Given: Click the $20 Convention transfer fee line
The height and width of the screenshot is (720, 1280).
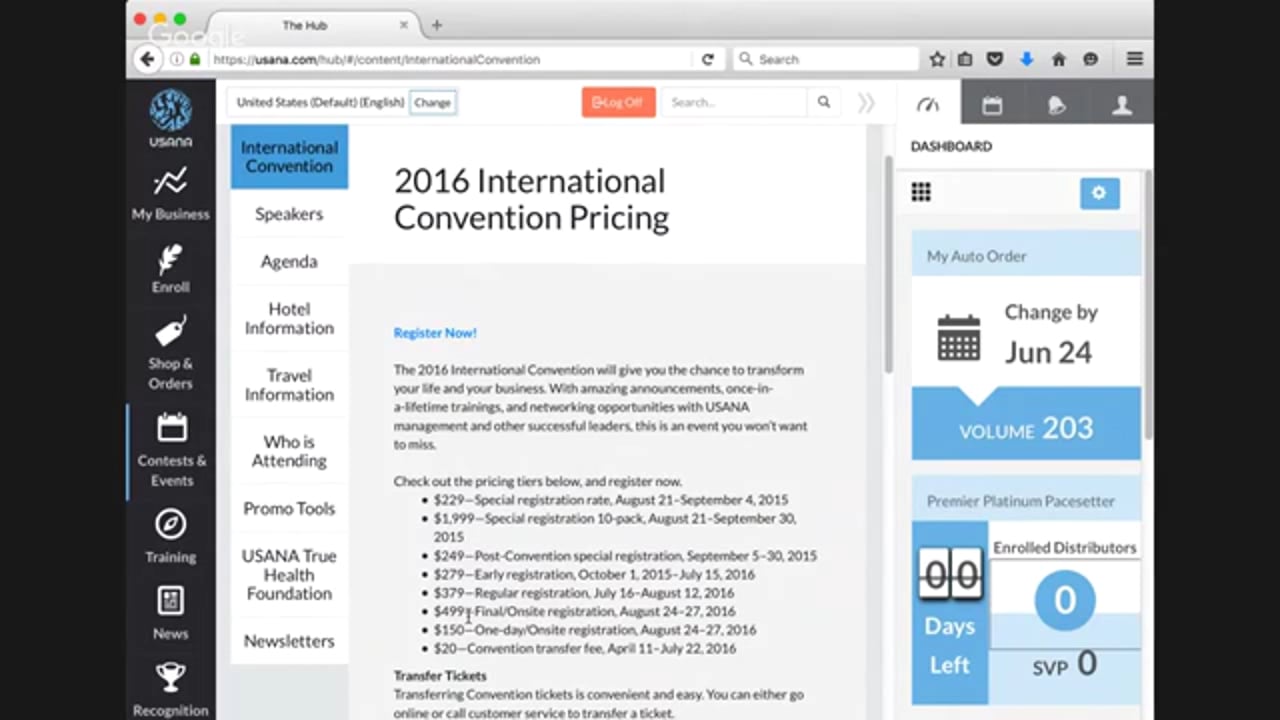Looking at the screenshot, I should 585,648.
